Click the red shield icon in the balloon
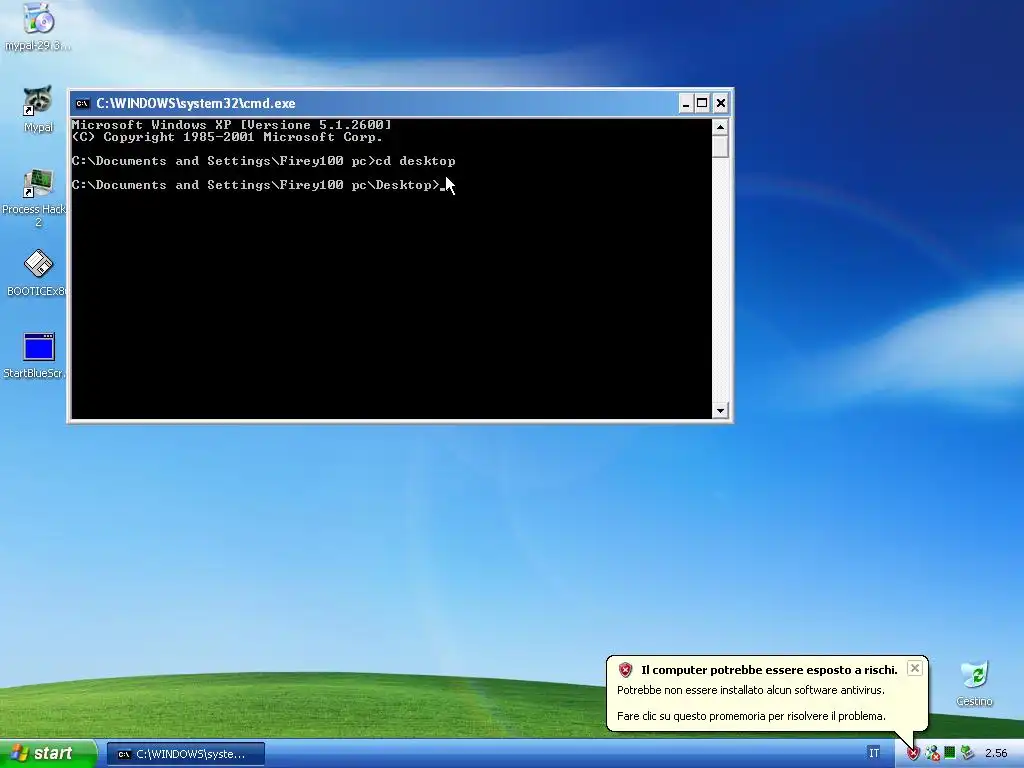1024x768 pixels. tap(626, 669)
